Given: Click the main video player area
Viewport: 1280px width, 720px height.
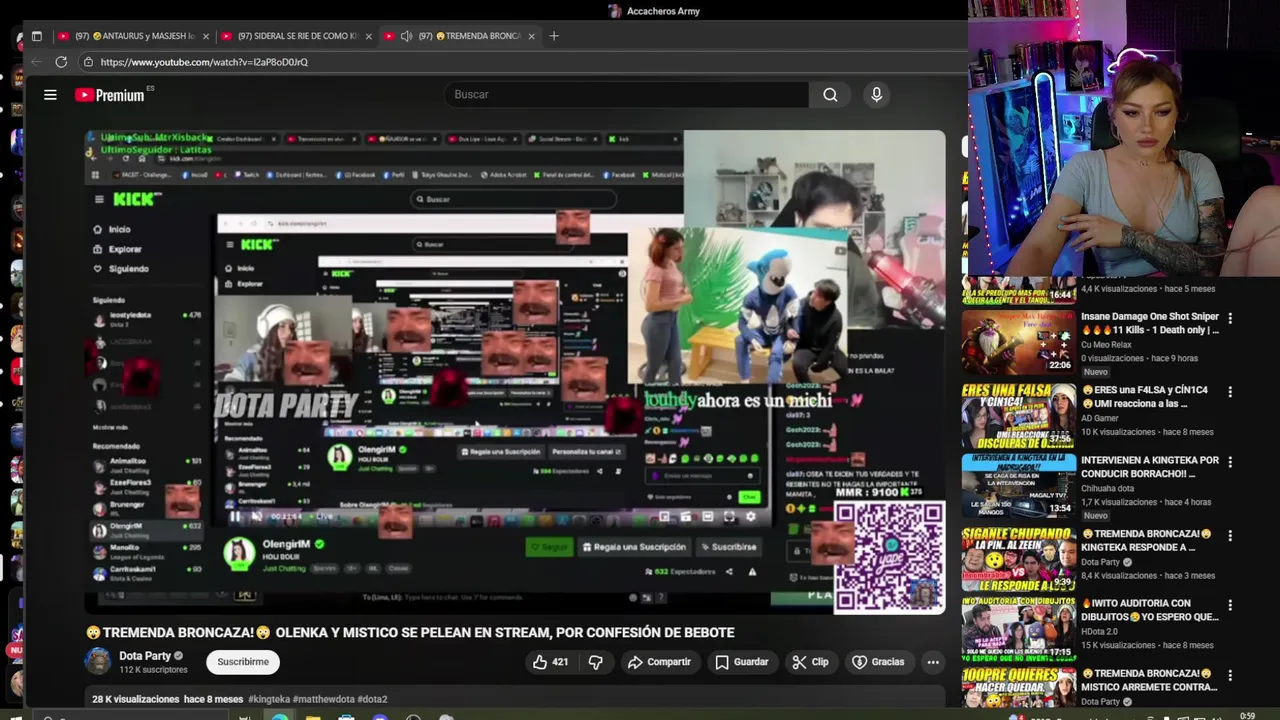Looking at the screenshot, I should (x=515, y=370).
